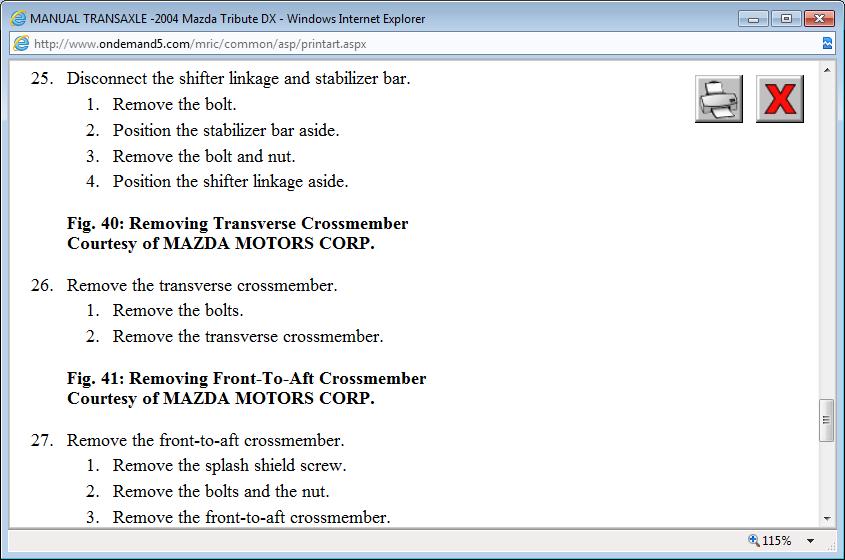Click step 27 'Remove the front-to-aft crossmember.' heading
The width and height of the screenshot is (845, 560).
tap(205, 440)
